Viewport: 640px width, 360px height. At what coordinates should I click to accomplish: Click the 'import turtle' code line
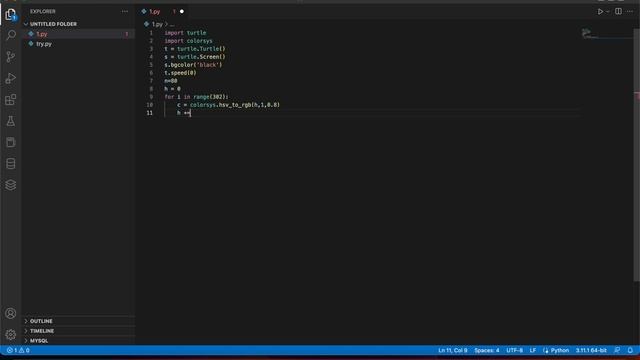coord(185,33)
